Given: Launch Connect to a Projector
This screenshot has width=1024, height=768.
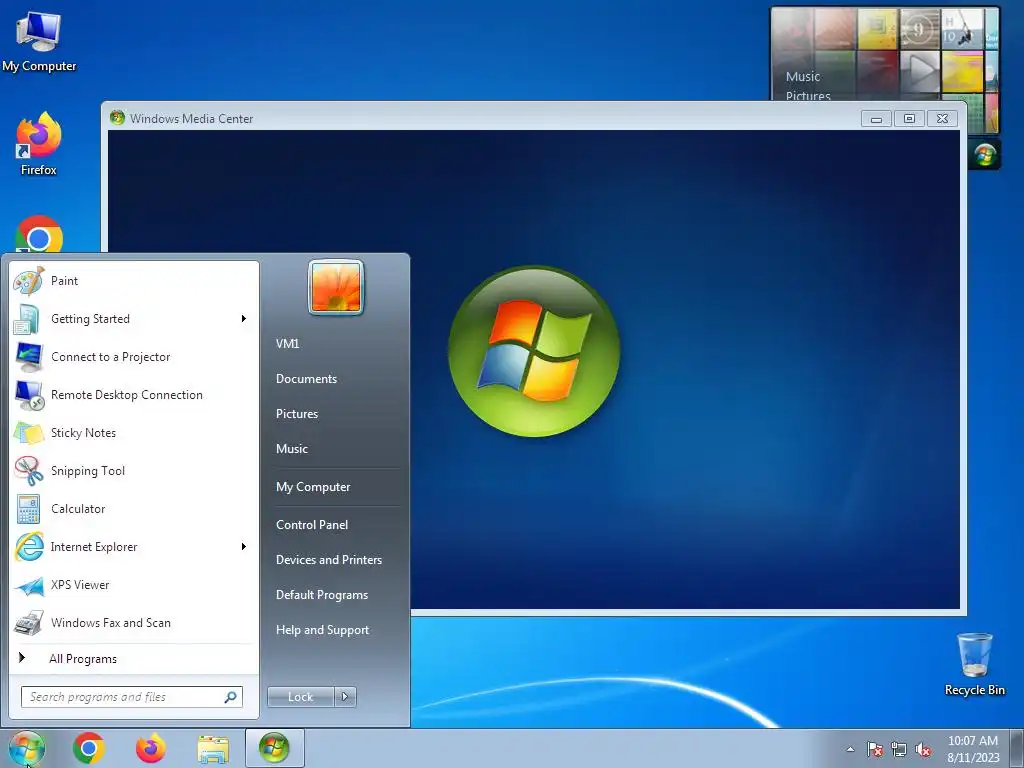Looking at the screenshot, I should 134,357.
